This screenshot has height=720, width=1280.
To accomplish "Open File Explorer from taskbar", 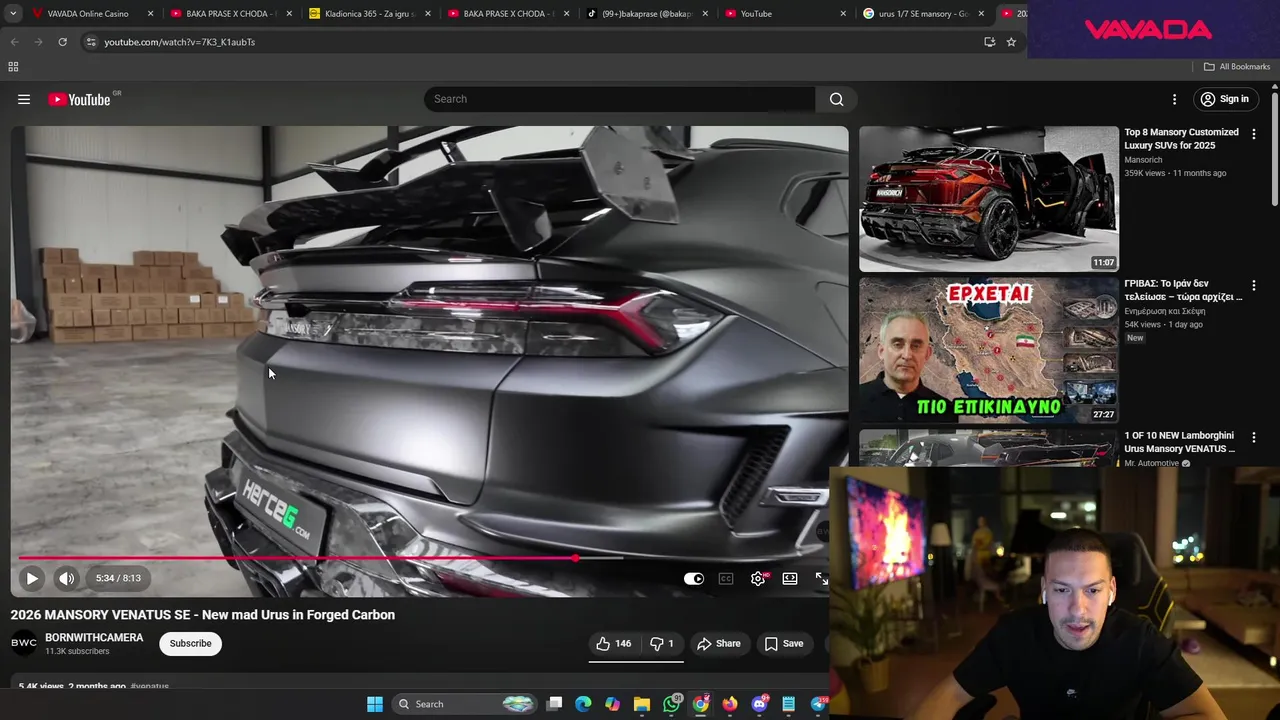I will [x=642, y=704].
